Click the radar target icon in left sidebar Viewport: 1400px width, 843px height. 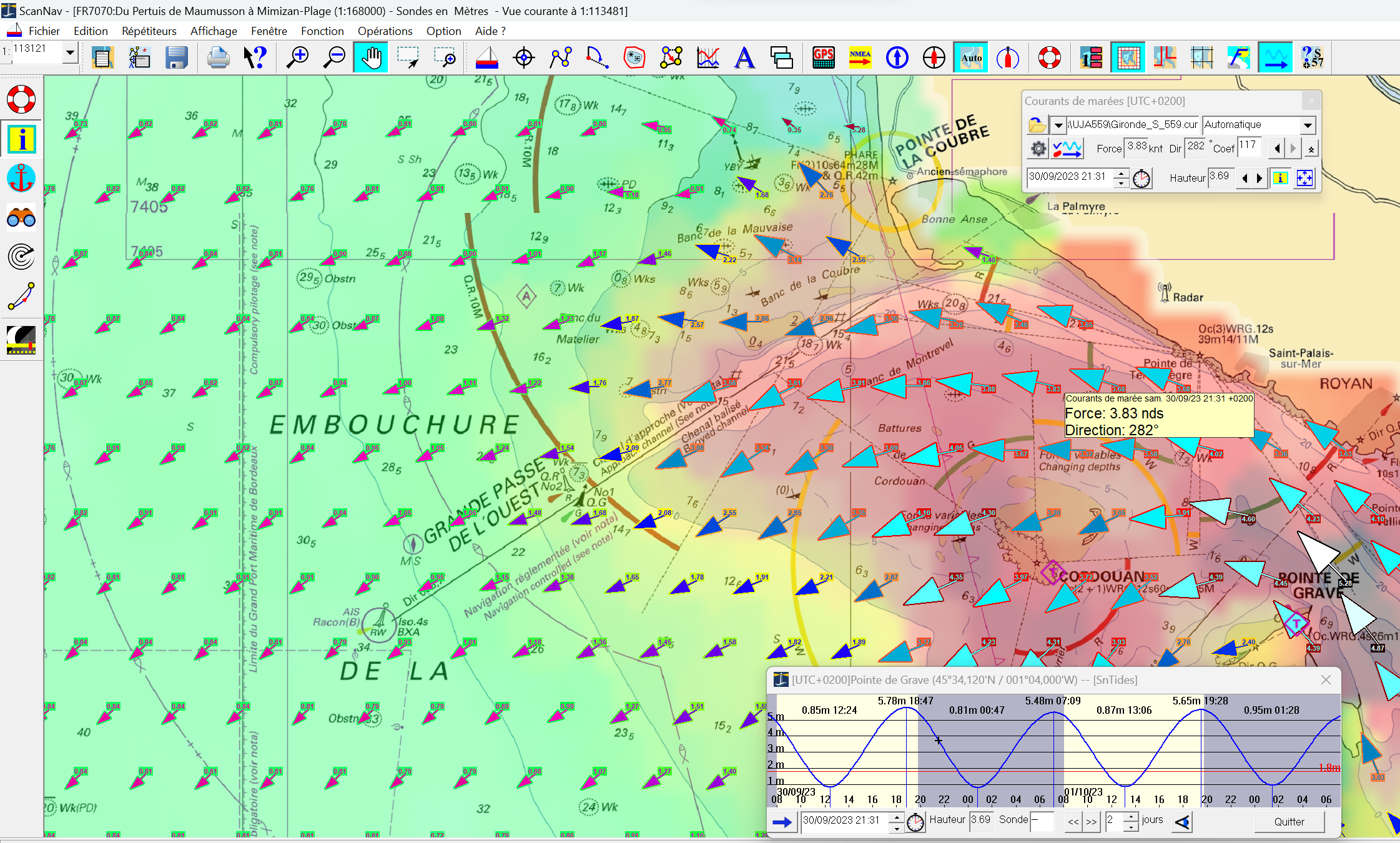click(21, 257)
